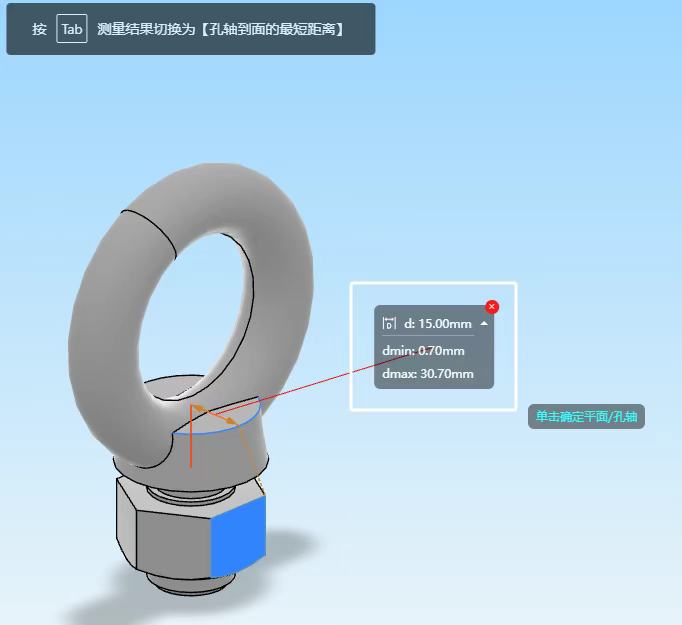Image resolution: width=682 pixels, height=625 pixels.
Task: Select the d: 15.00mm distance value
Action: point(437,324)
